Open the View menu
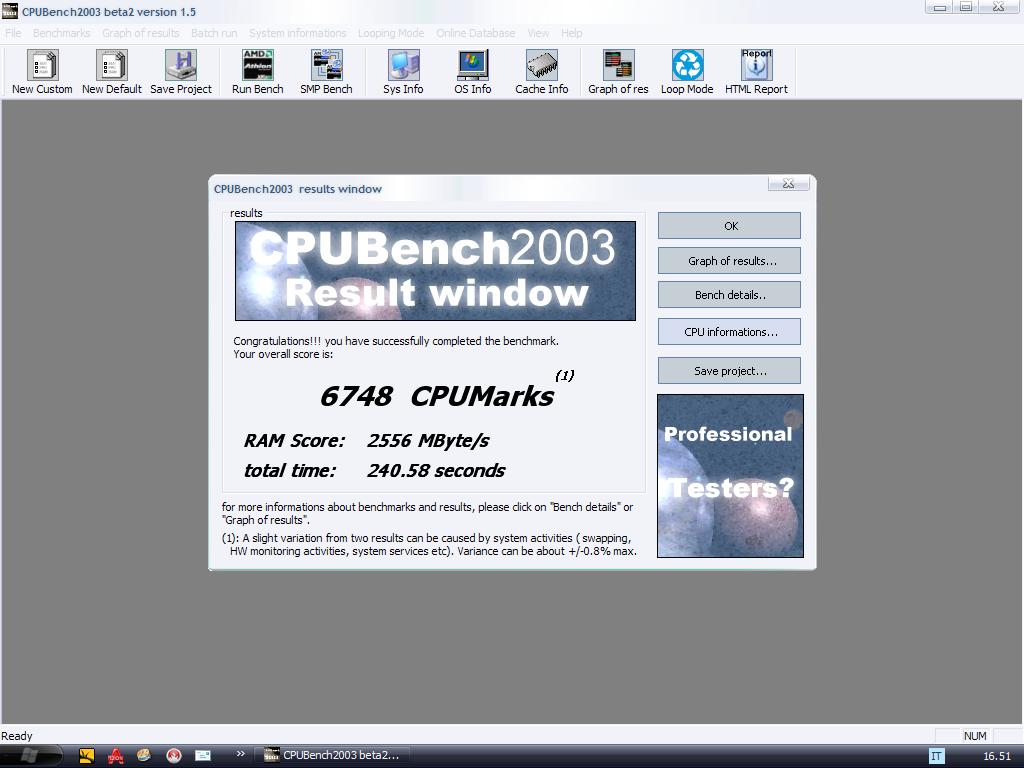Viewport: 1024px width, 768px height. click(538, 33)
